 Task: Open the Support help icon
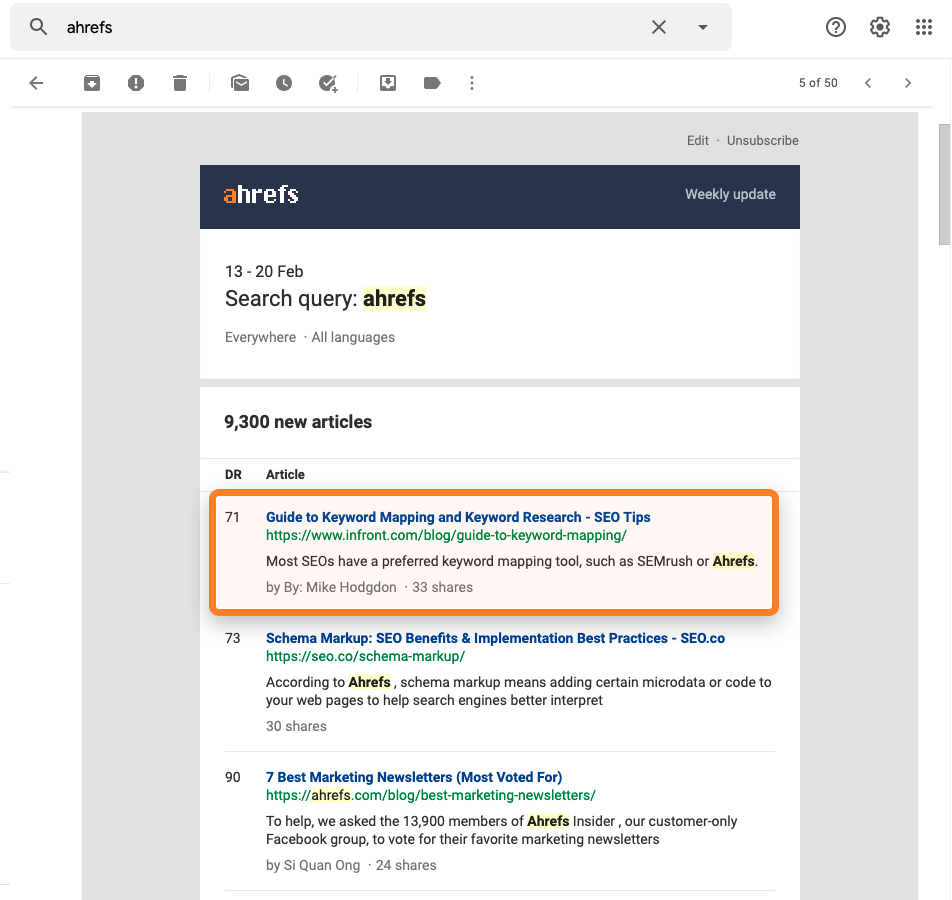coord(836,27)
